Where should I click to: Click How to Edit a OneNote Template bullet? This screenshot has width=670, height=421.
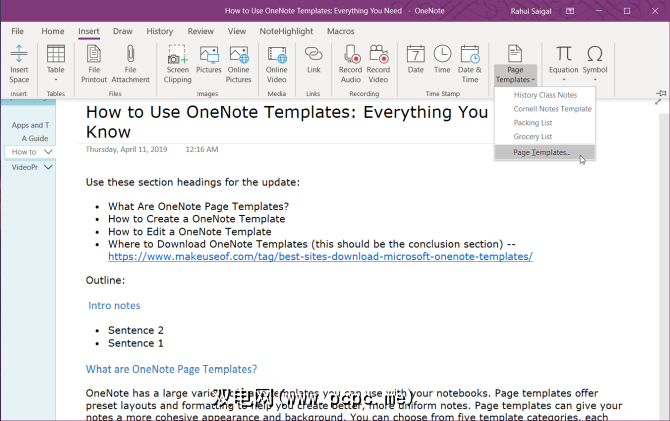tap(190, 232)
